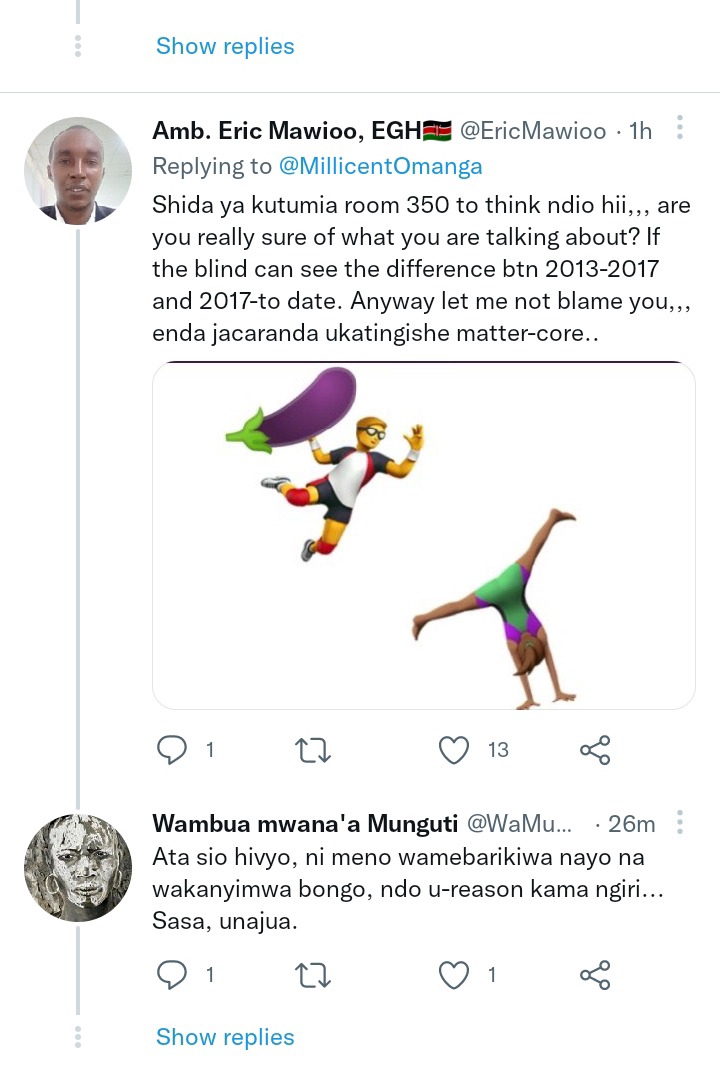The width and height of the screenshot is (720, 1083).
Task: Open more options for Eric Mawioo's tweet
Action: (680, 127)
